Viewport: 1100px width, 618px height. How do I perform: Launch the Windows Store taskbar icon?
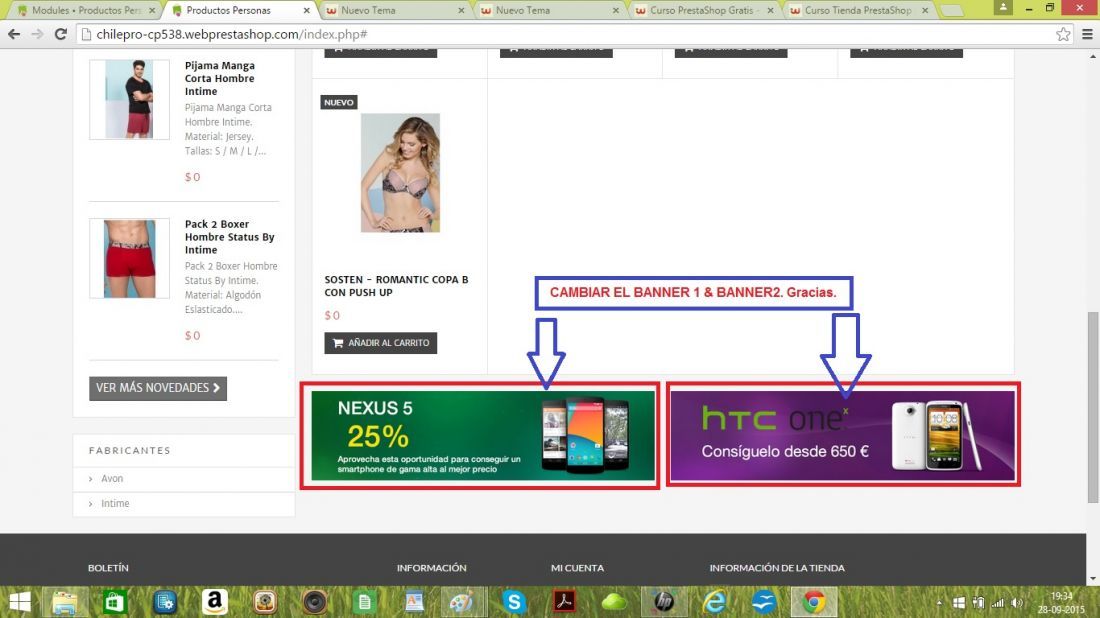(x=114, y=602)
